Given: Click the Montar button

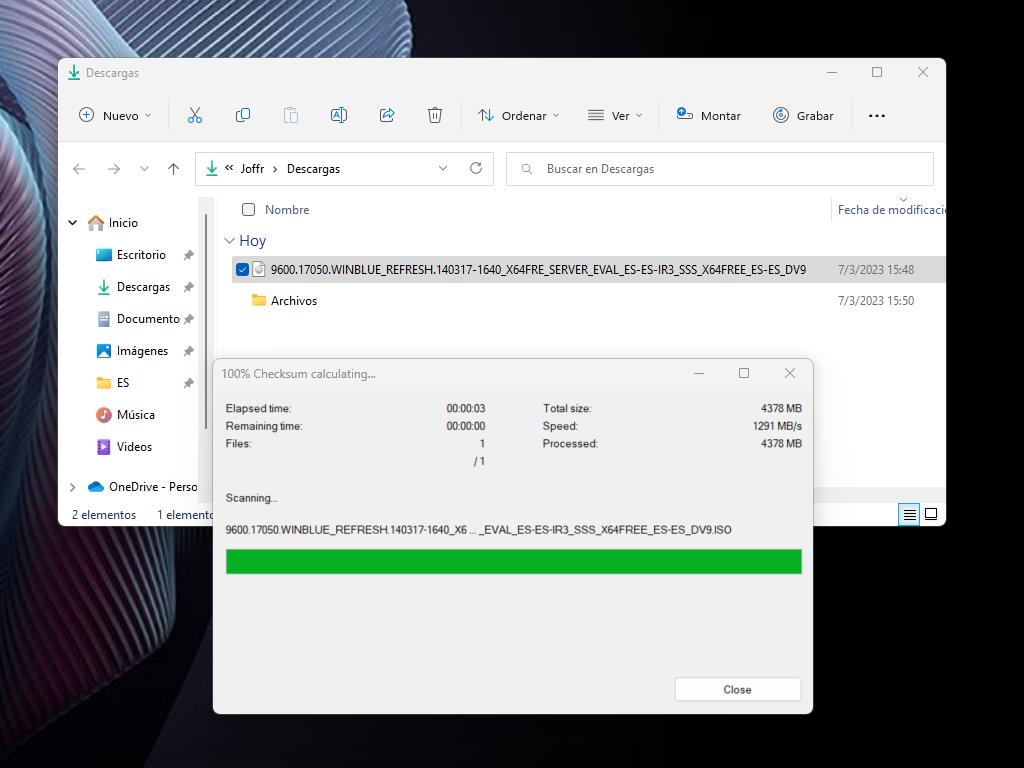Looking at the screenshot, I should pyautogui.click(x=708, y=116).
